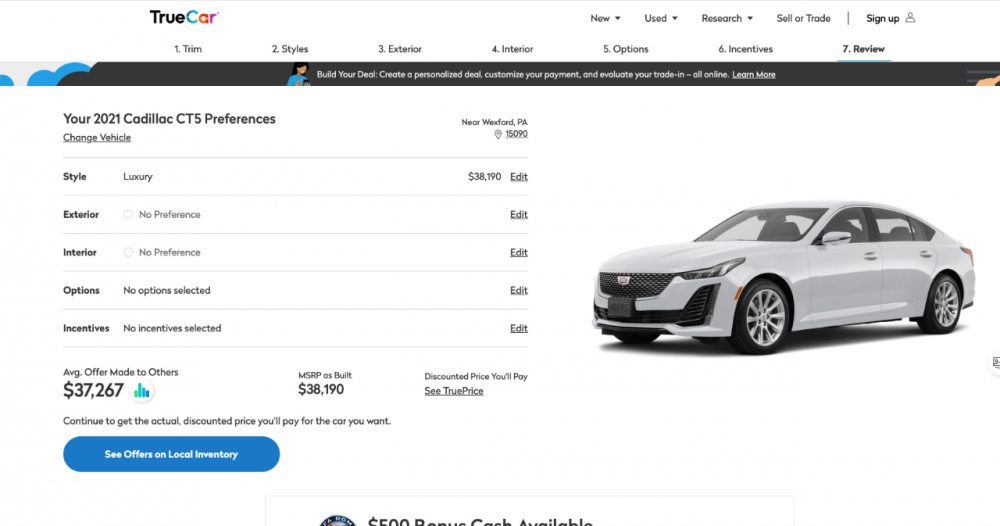Open the Research dropdown menu

[727, 18]
